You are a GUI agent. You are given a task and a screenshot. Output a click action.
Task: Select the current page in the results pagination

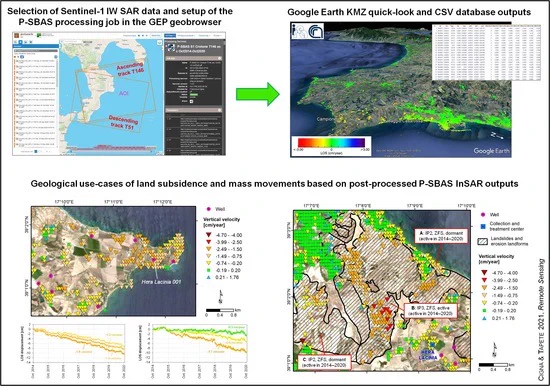[36, 151]
